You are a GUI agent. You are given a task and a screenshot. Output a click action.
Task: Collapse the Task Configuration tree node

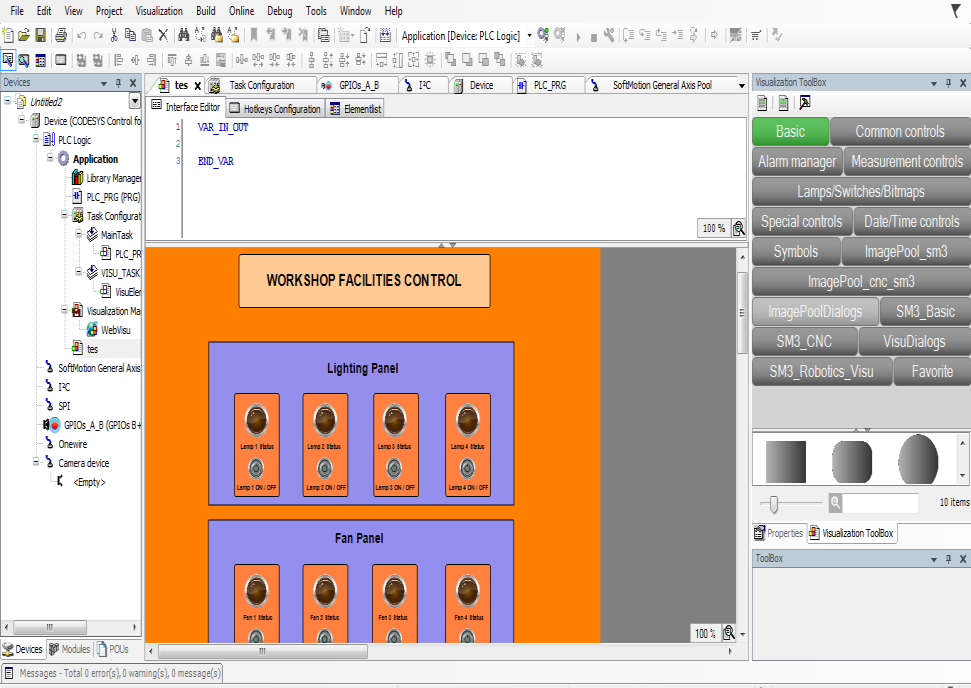65,215
